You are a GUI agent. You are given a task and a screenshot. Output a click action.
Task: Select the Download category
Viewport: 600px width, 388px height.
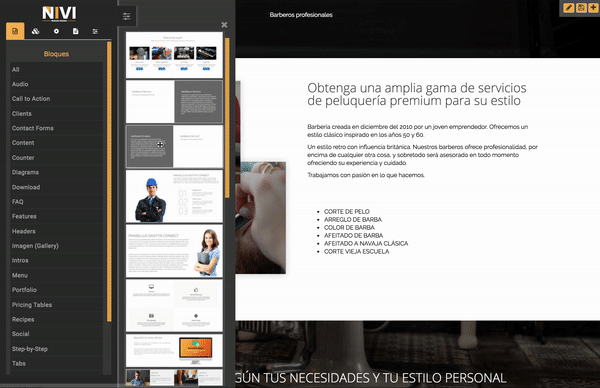pyautogui.click(x=56, y=187)
